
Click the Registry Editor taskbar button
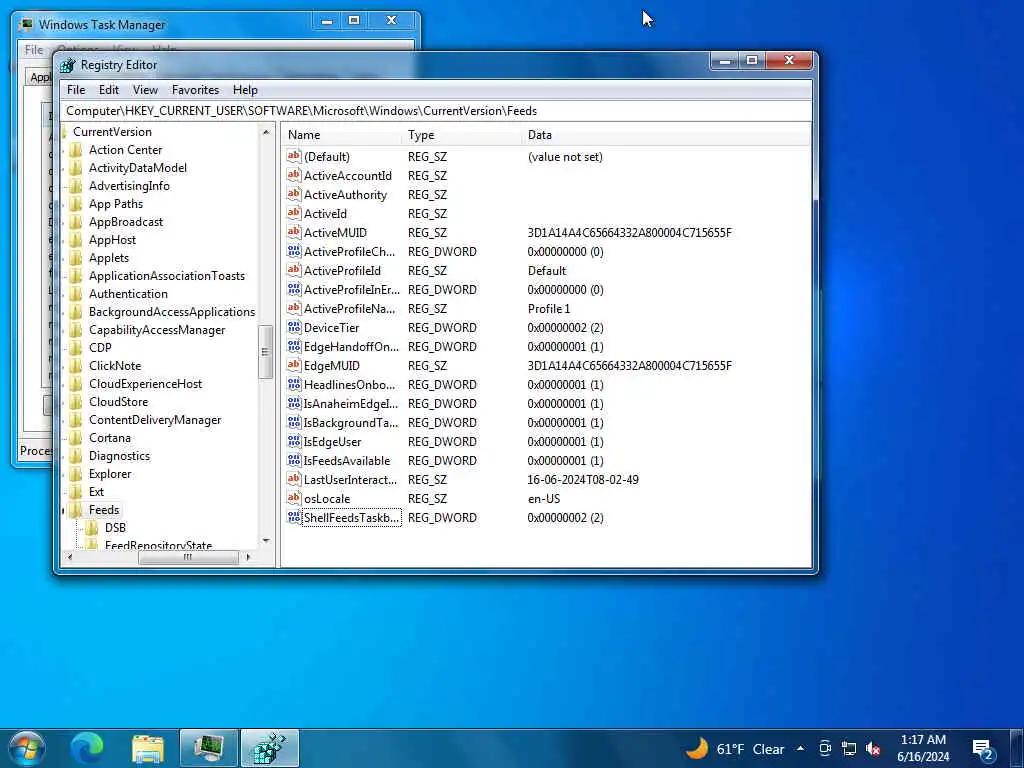pyautogui.click(x=270, y=748)
